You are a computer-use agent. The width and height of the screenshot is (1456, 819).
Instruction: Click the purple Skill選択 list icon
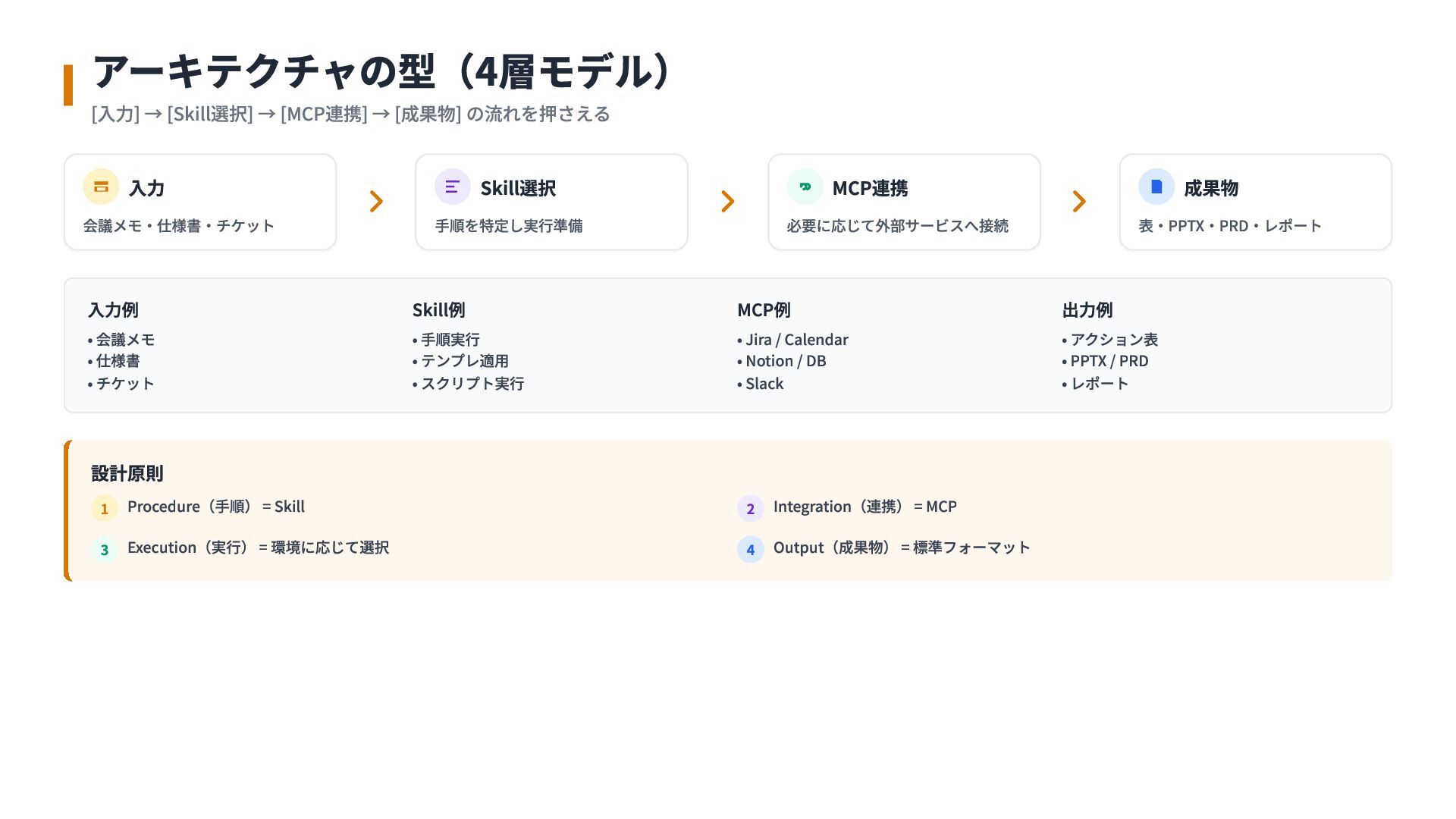pos(453,187)
